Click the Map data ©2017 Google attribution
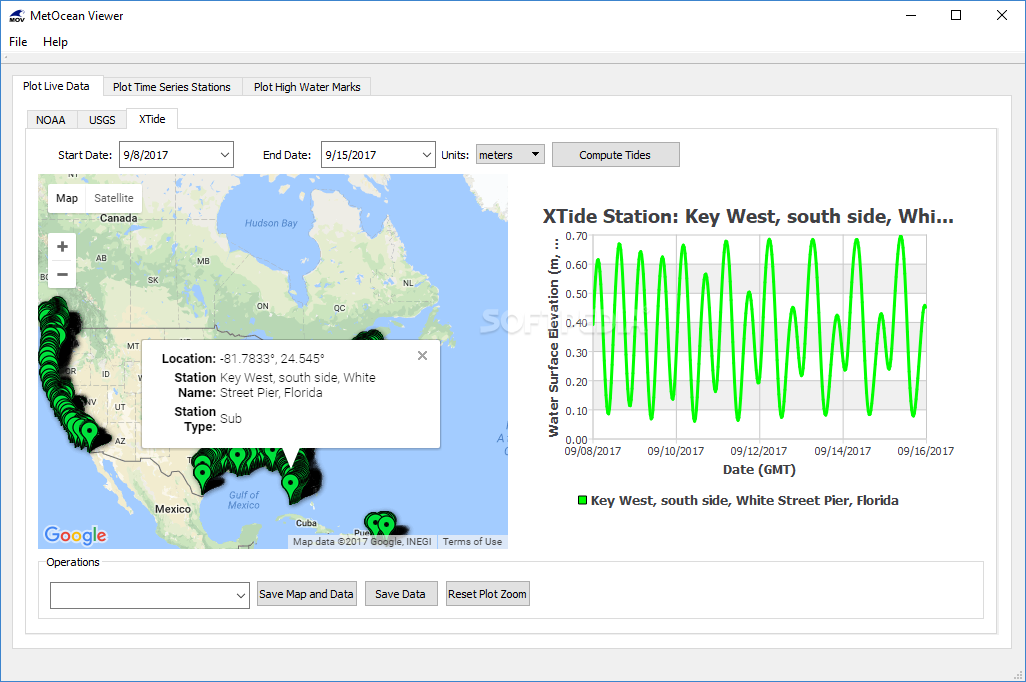Screen dimensions: 1026x682 pos(362,542)
